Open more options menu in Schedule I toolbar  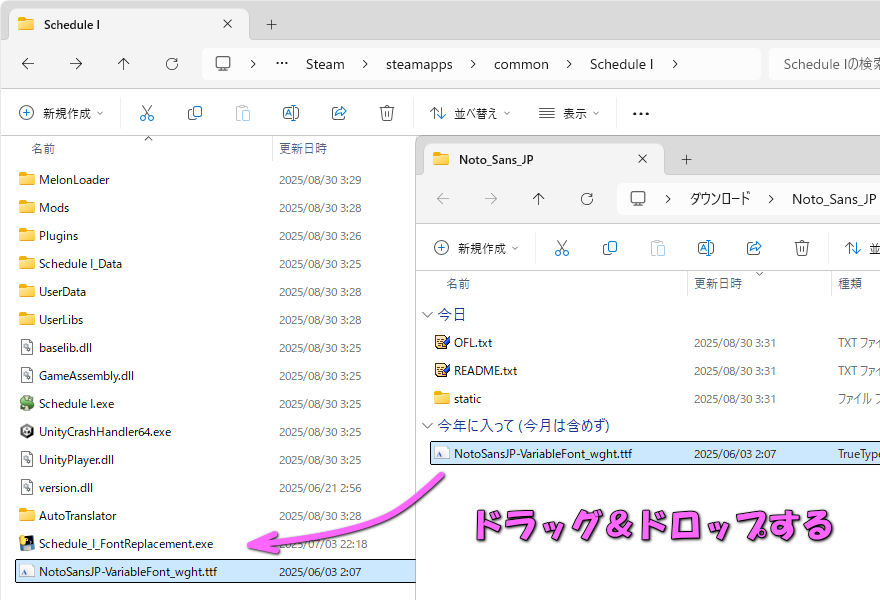(x=640, y=113)
